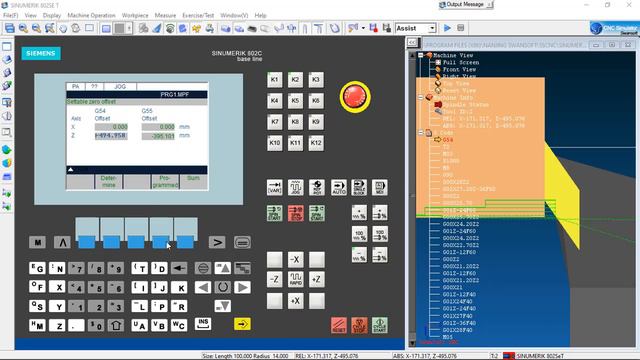Screen dimensions: 640x360
Task: Open the View menu
Action: click(31, 15)
